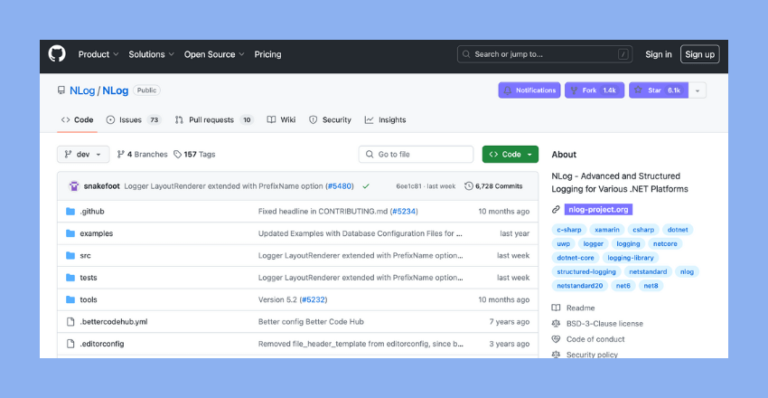Select the netstandard20 topic tag

(x=579, y=285)
